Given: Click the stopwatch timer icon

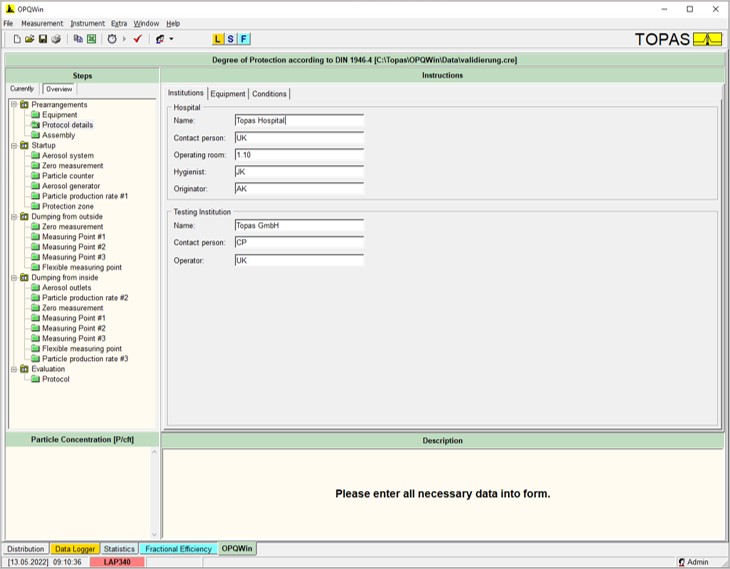Looking at the screenshot, I should tap(112, 39).
